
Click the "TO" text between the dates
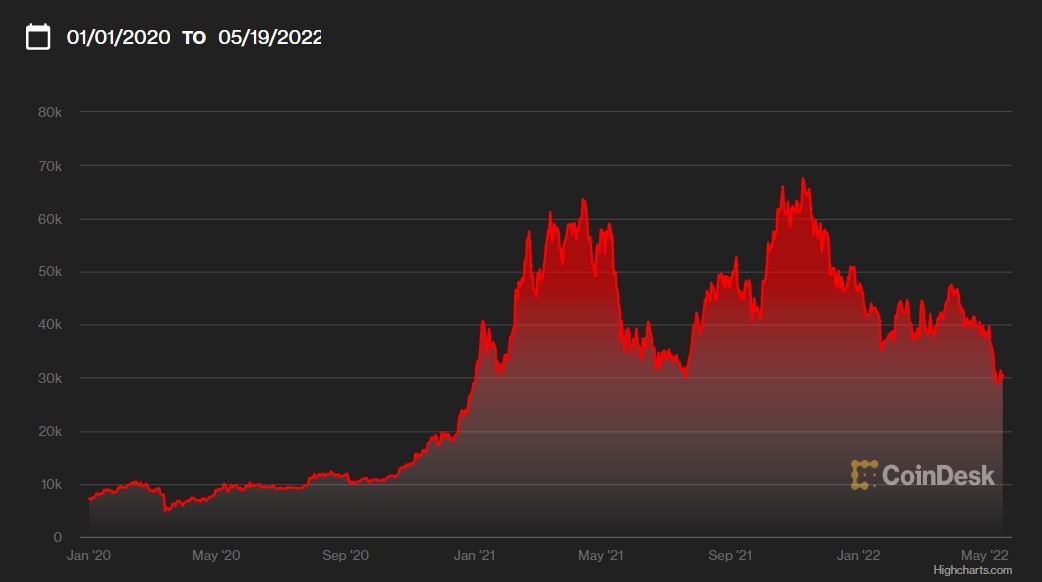194,38
